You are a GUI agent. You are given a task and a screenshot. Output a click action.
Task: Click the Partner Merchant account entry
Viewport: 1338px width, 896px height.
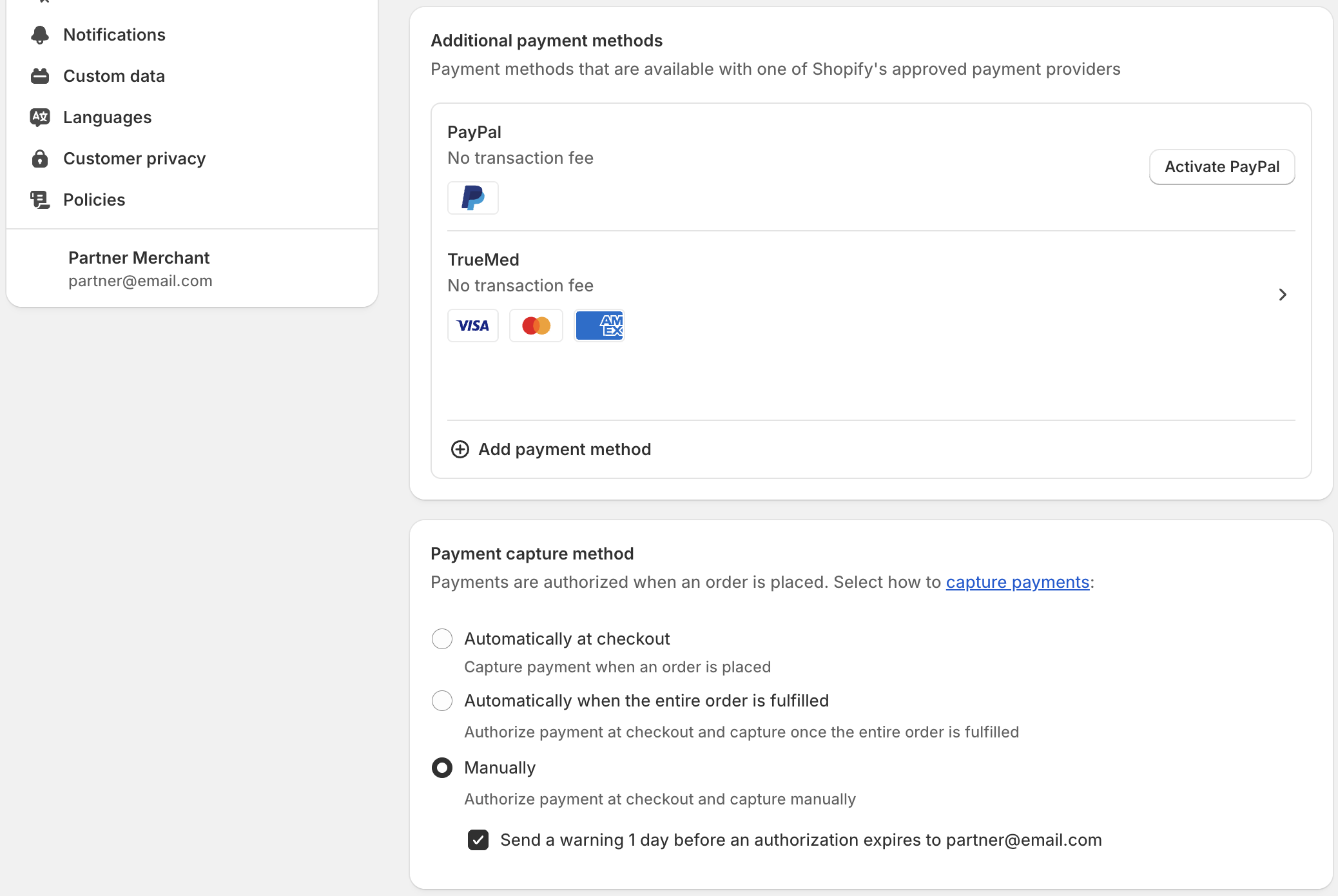[x=139, y=268]
